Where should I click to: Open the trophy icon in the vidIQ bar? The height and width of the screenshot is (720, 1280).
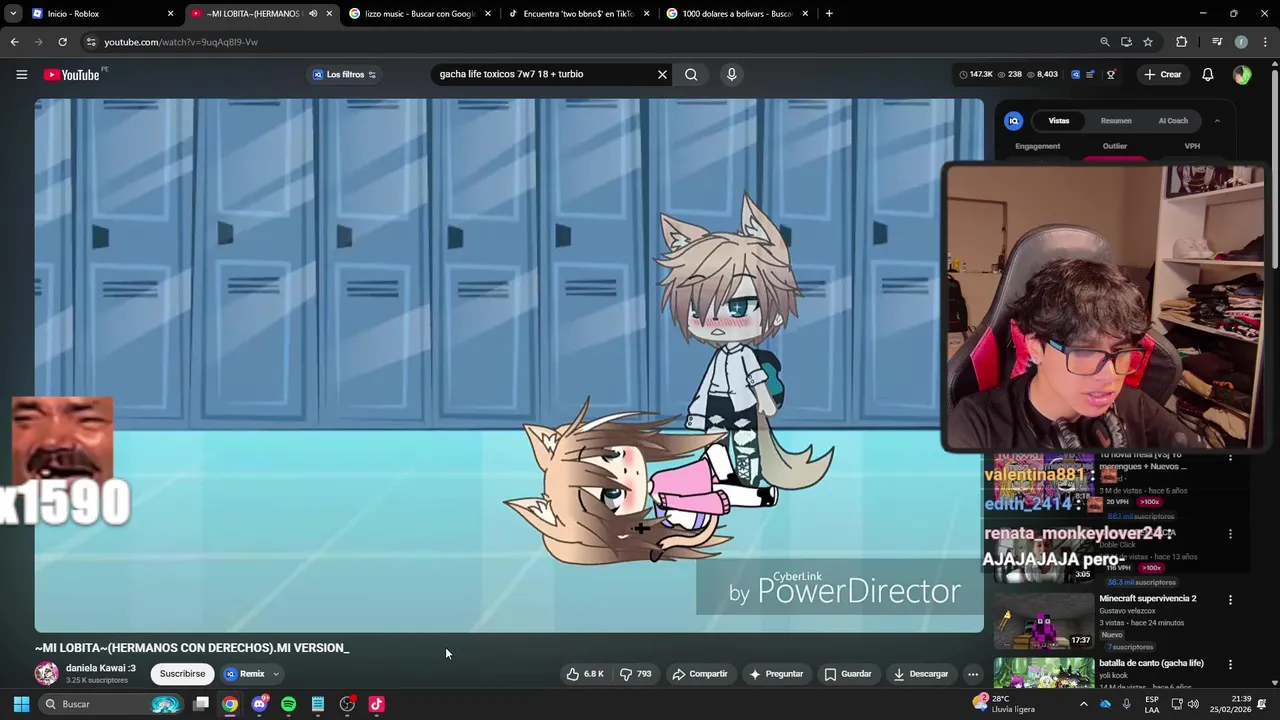(x=1110, y=75)
